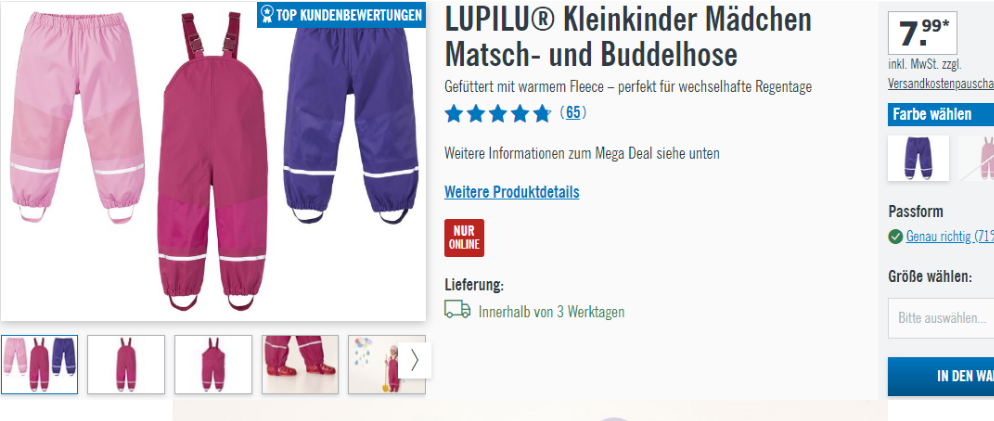The width and height of the screenshot is (994, 421).
Task: Click the TOP KUNDENBEWERTUNGEN ribbon badge
Action: [341, 15]
